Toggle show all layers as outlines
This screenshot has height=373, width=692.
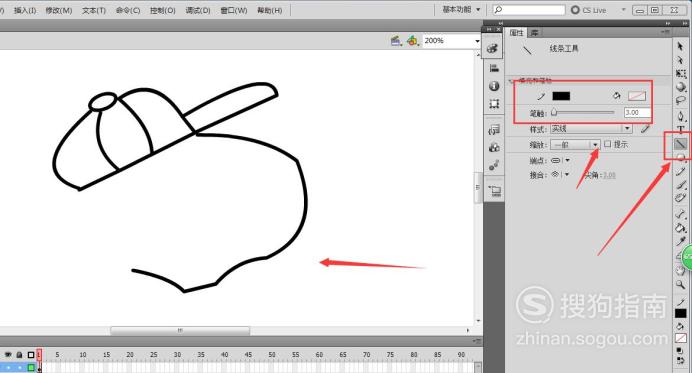click(31, 354)
